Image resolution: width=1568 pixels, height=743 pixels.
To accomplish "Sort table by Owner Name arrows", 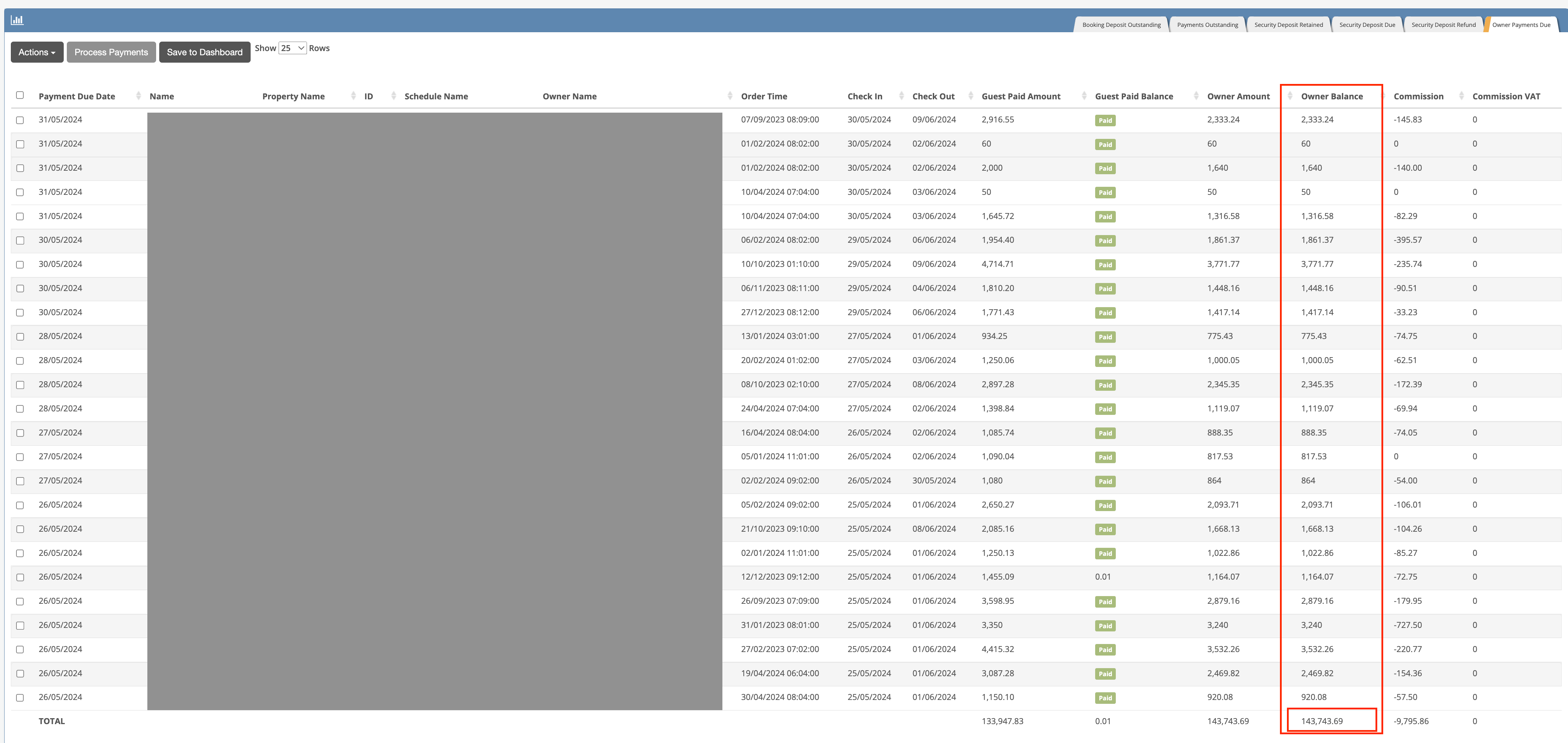I will [729, 96].
